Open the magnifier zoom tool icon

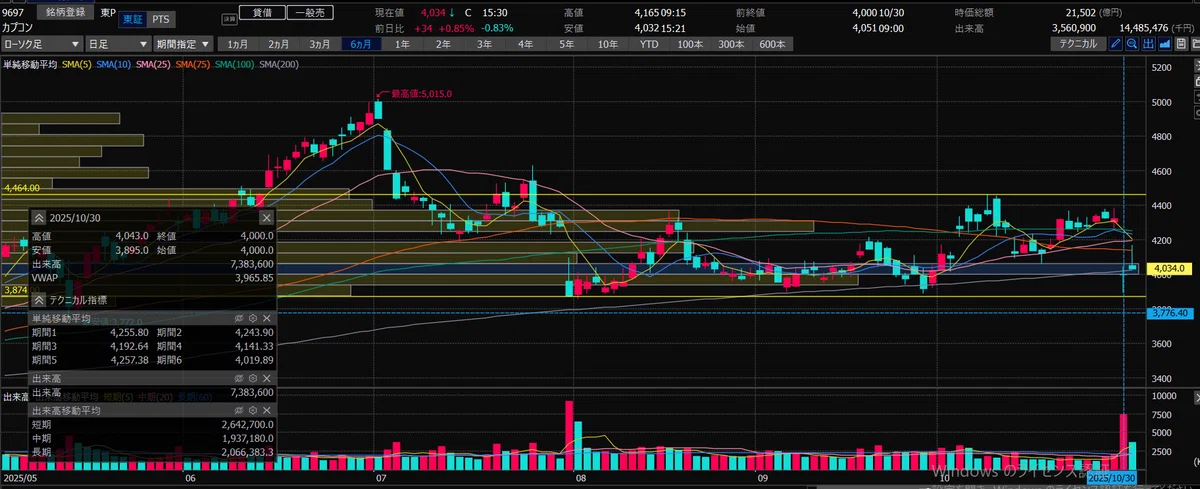pos(1132,44)
